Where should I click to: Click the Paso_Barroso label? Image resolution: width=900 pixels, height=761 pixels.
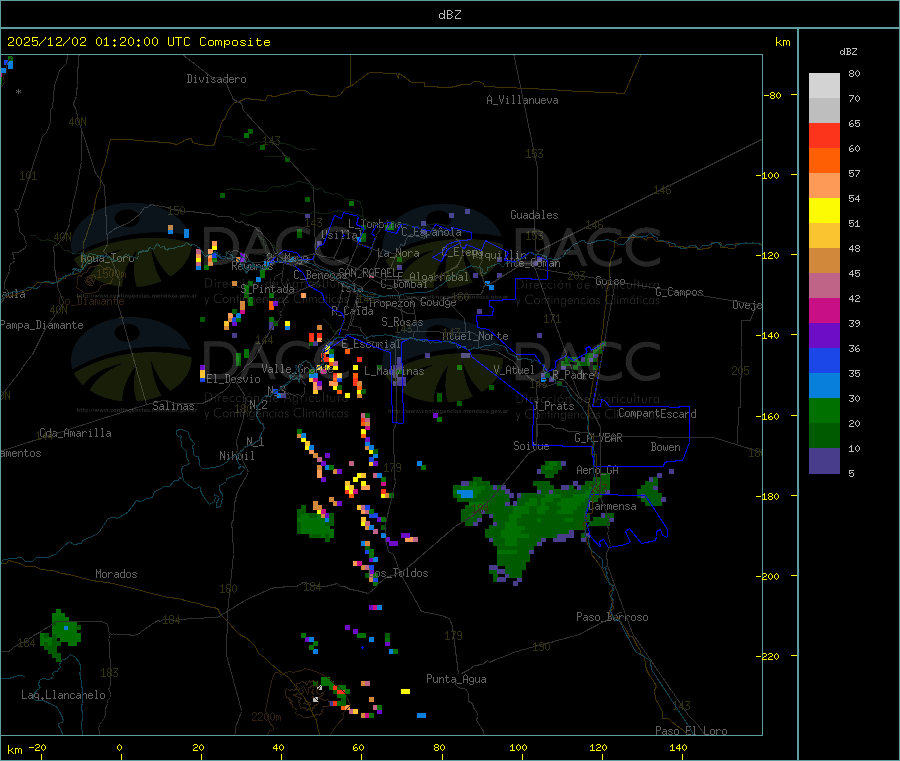click(x=612, y=617)
